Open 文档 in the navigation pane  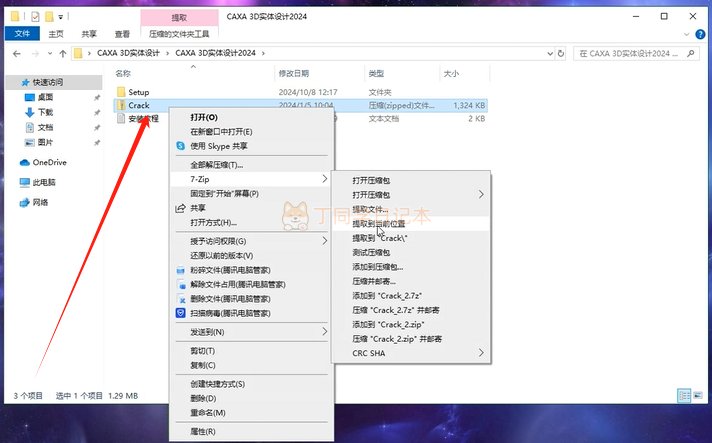45,127
